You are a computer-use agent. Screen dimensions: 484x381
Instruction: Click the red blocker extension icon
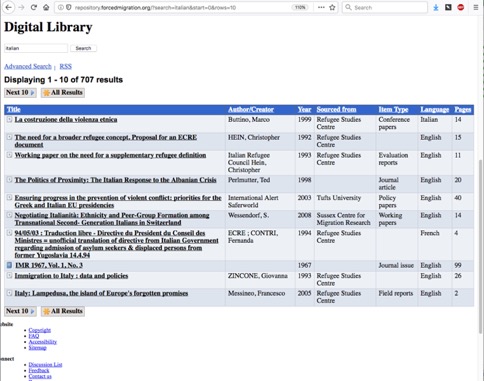pyautogui.click(x=461, y=7)
